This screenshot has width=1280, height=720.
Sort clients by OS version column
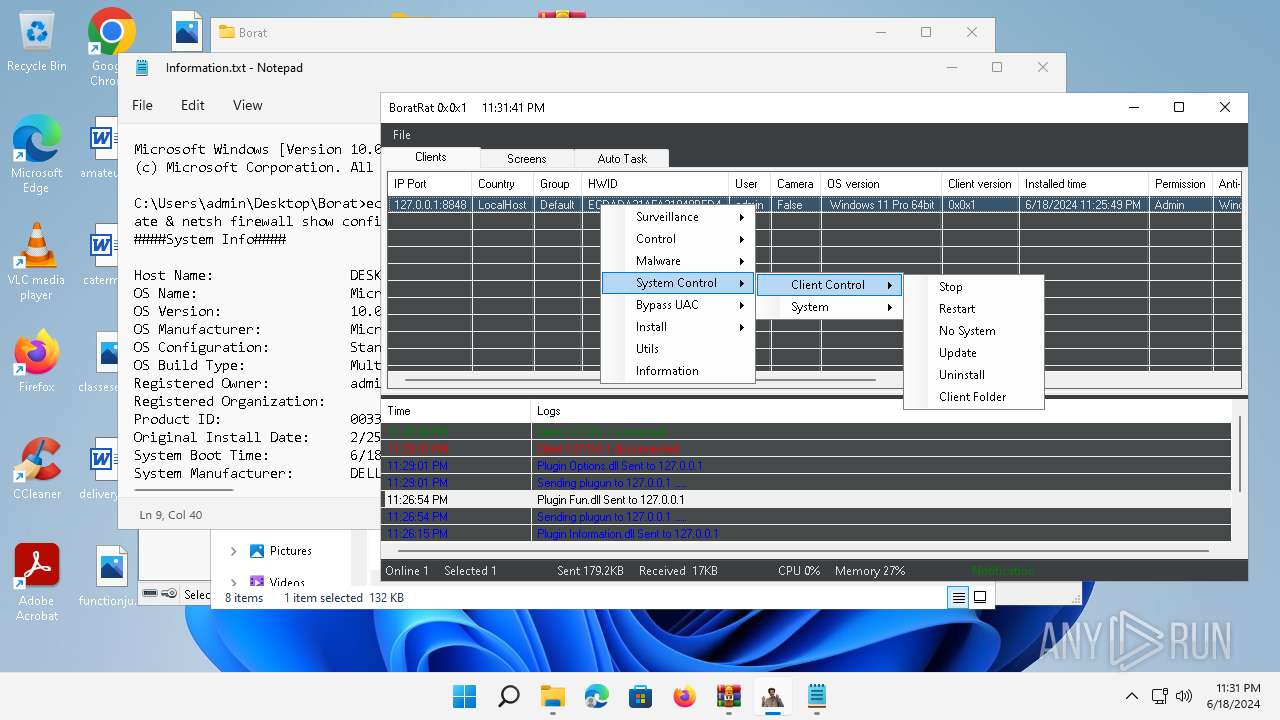pyautogui.click(x=882, y=184)
